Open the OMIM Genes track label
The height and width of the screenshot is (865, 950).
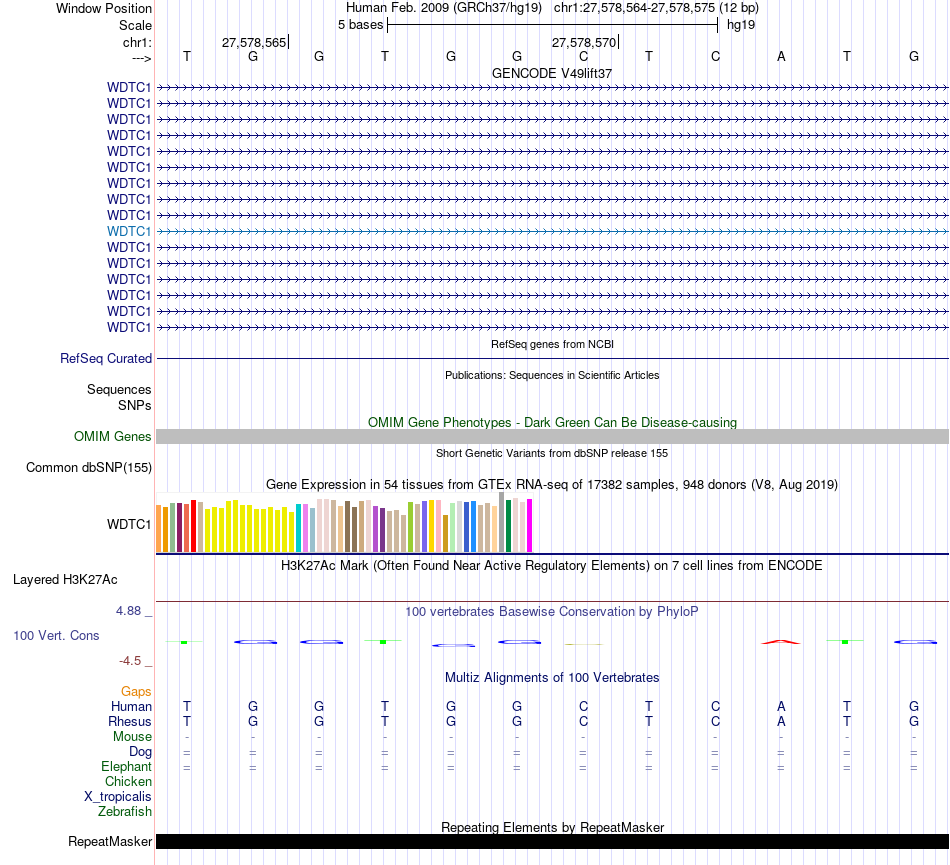[113, 437]
